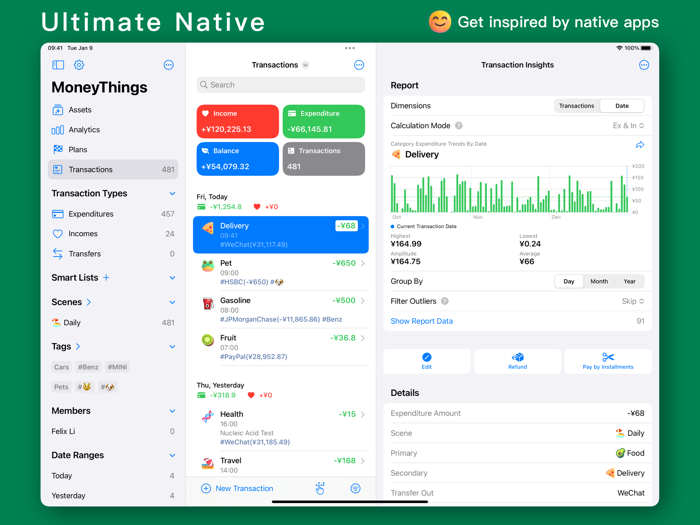700x525 pixels.
Task: Share the Delivery trend chart
Action: coord(640,145)
